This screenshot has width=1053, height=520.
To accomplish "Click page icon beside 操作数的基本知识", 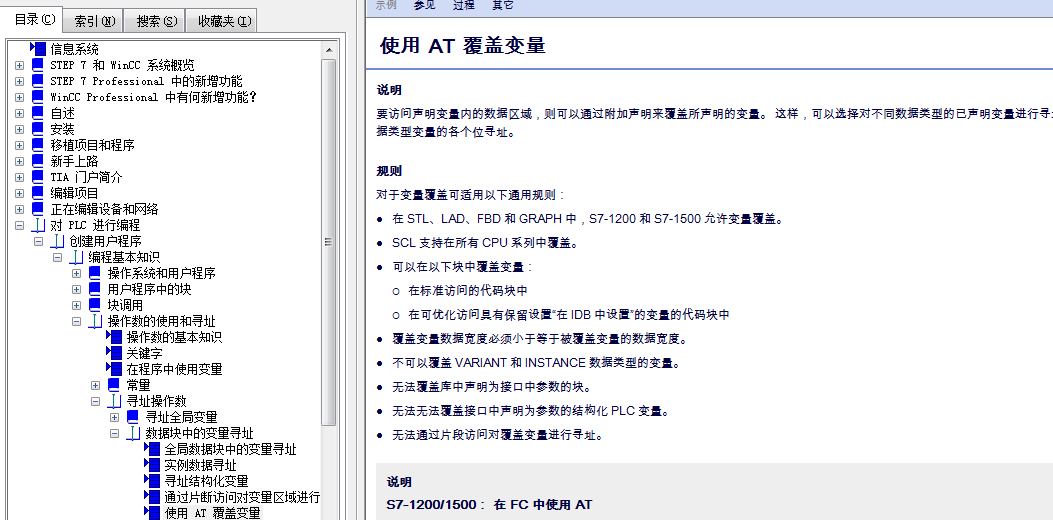I will (114, 337).
